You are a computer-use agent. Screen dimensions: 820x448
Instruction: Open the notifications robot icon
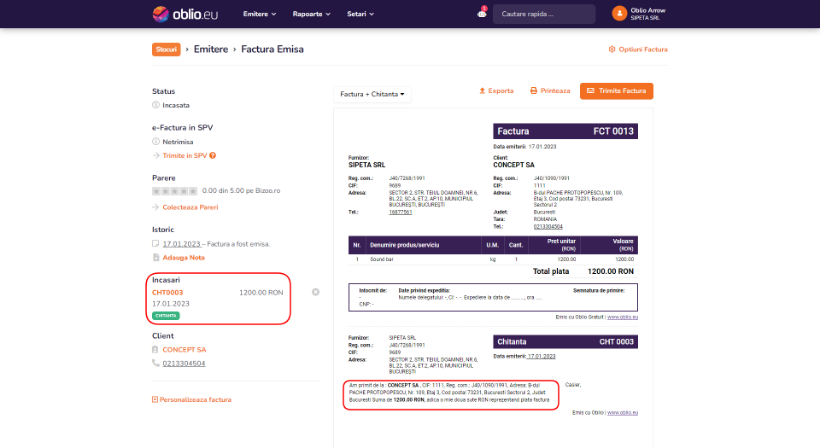click(x=482, y=14)
